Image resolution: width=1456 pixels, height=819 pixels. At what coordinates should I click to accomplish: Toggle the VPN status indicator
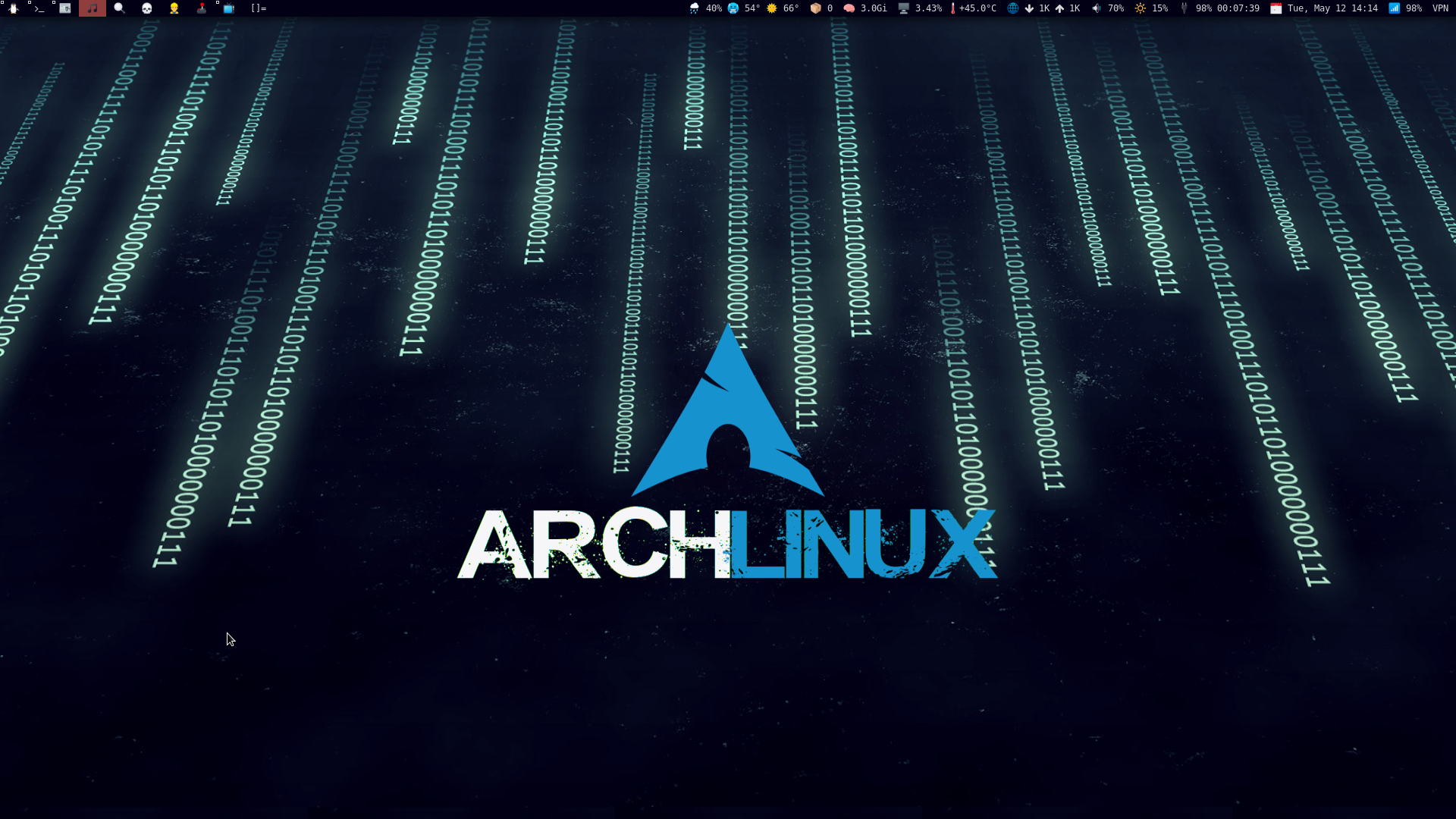[1440, 8]
